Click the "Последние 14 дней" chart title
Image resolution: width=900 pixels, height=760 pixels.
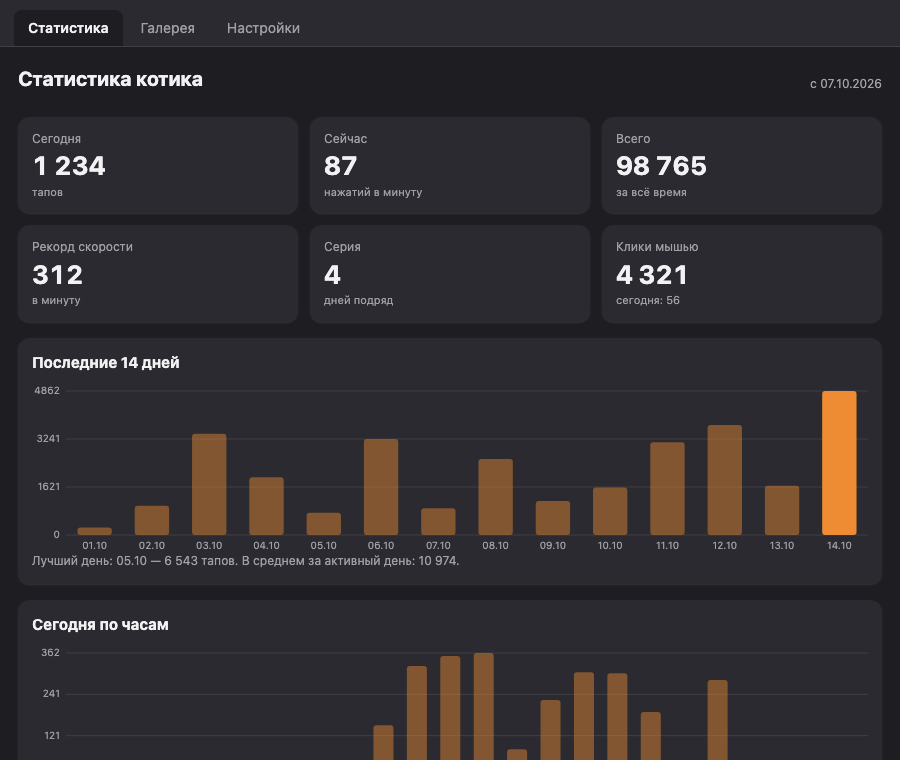(106, 363)
